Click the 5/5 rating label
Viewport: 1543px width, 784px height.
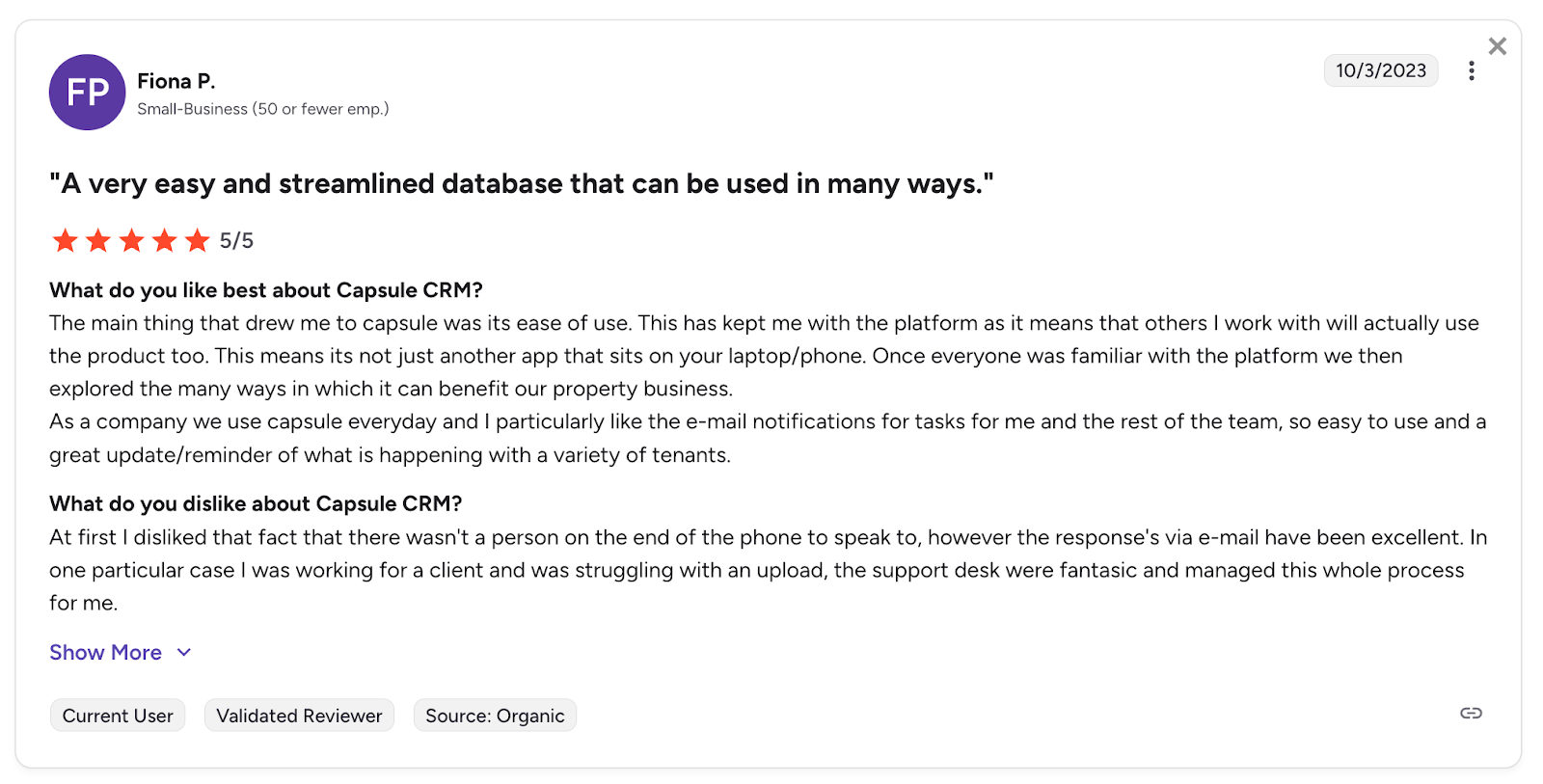235,240
